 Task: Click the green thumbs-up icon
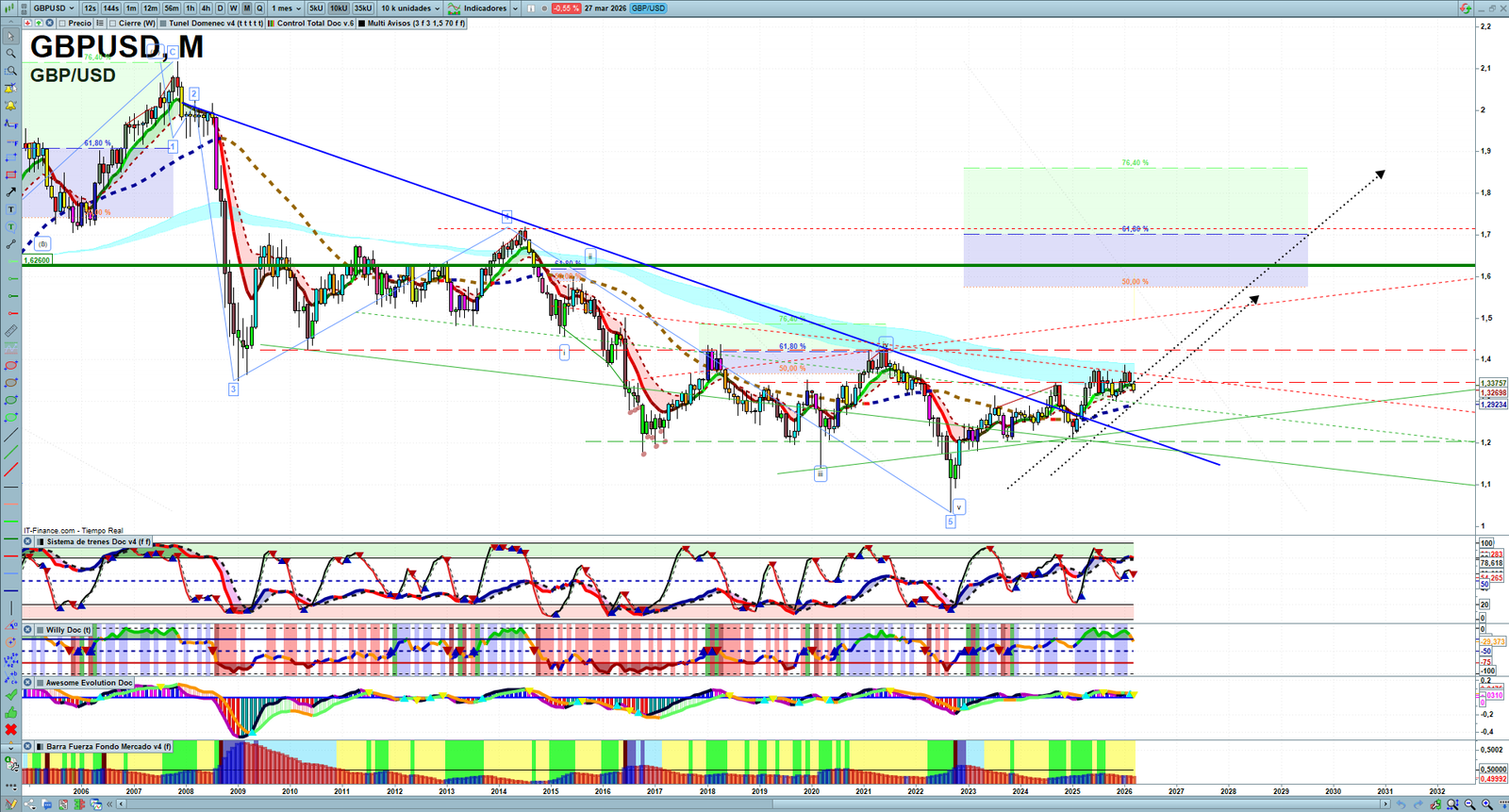[10, 712]
